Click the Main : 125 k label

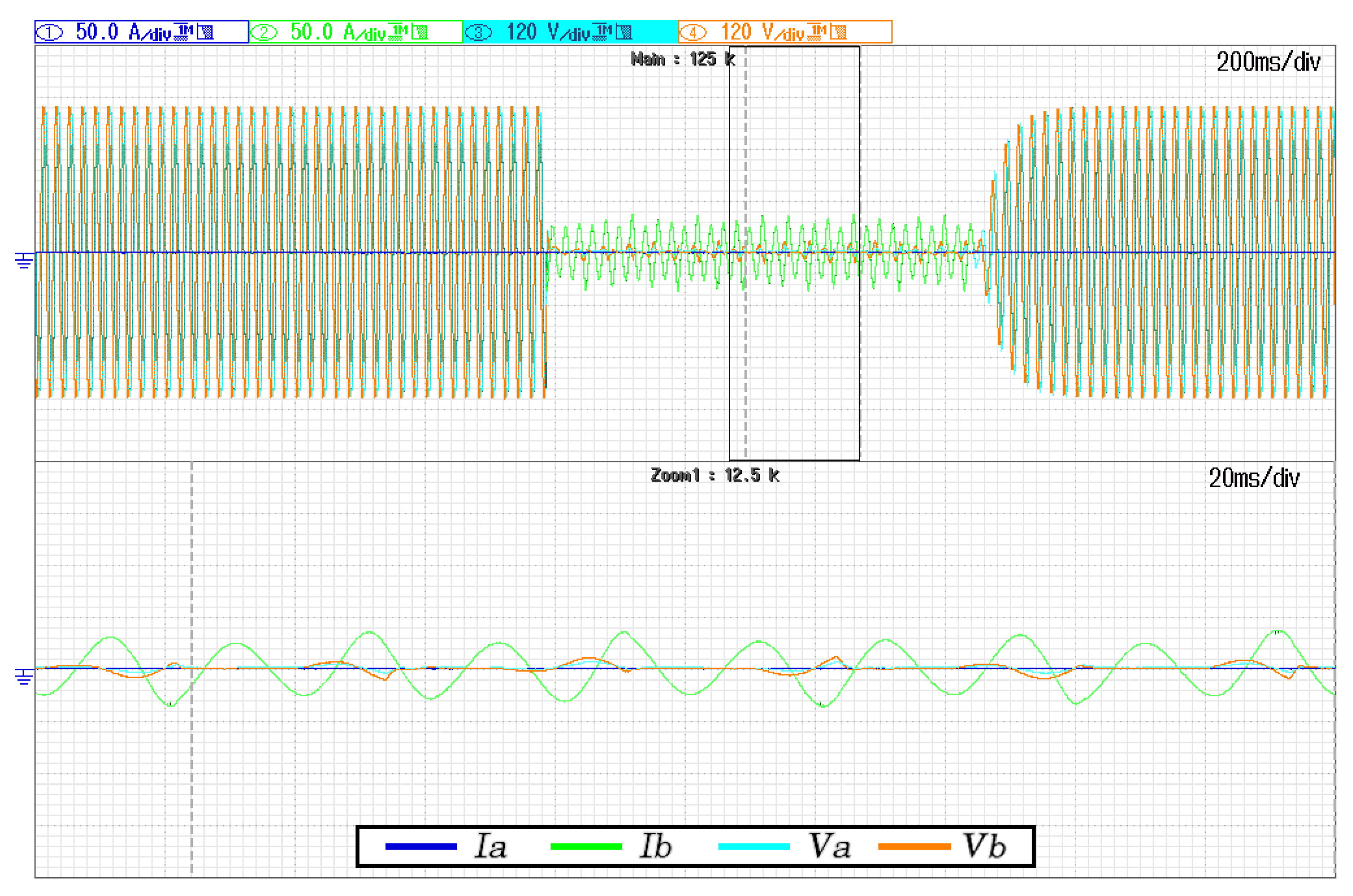pos(682,59)
